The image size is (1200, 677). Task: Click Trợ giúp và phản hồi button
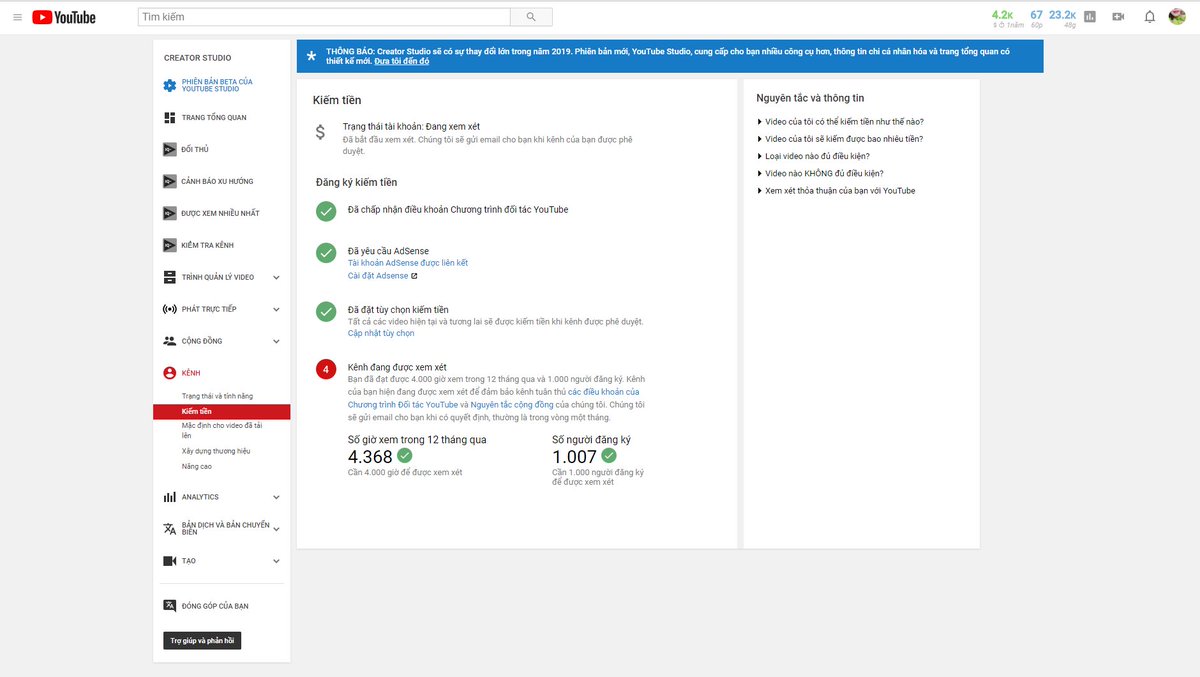pyautogui.click(x=202, y=640)
